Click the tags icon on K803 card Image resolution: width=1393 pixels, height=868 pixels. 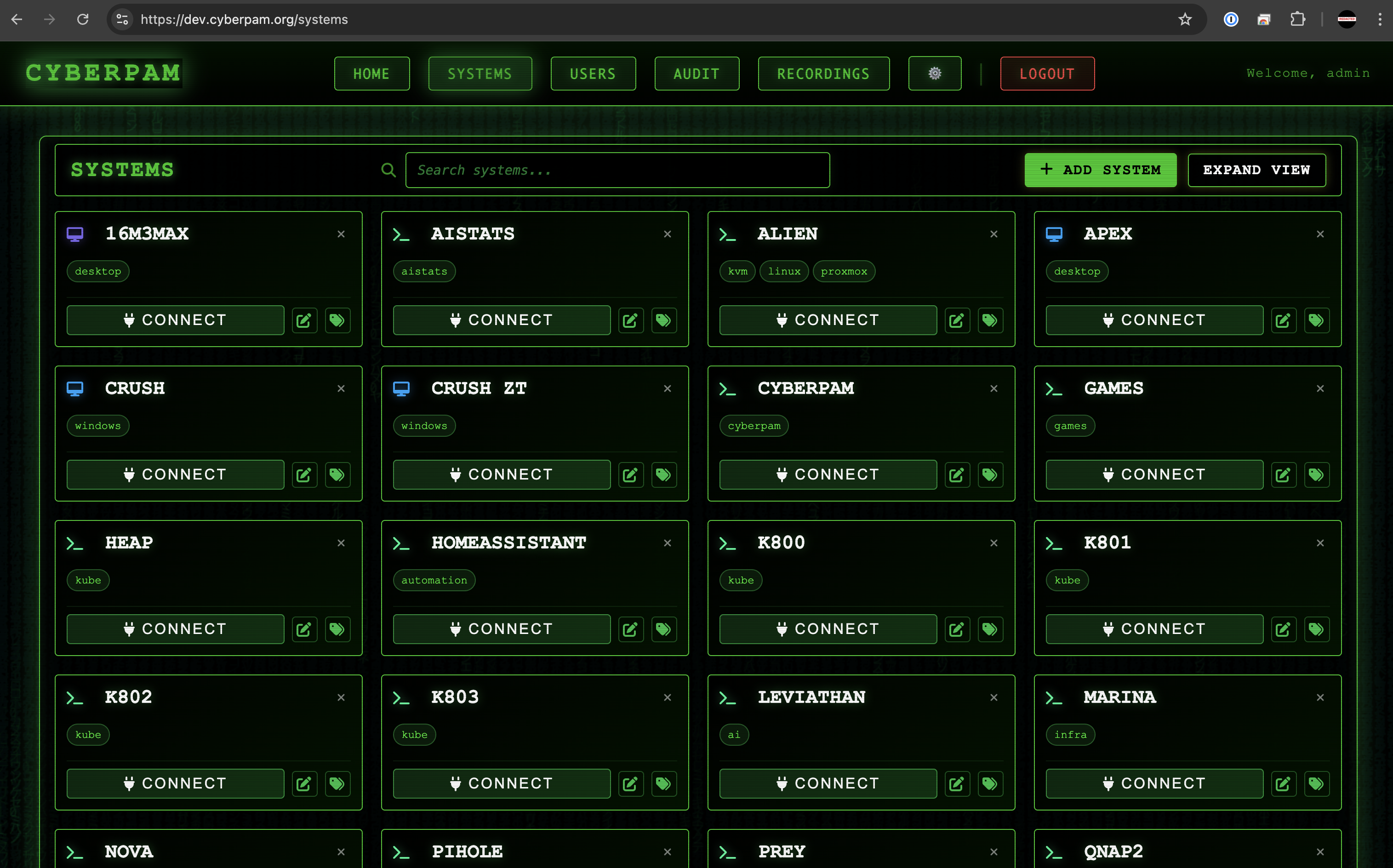(x=664, y=783)
